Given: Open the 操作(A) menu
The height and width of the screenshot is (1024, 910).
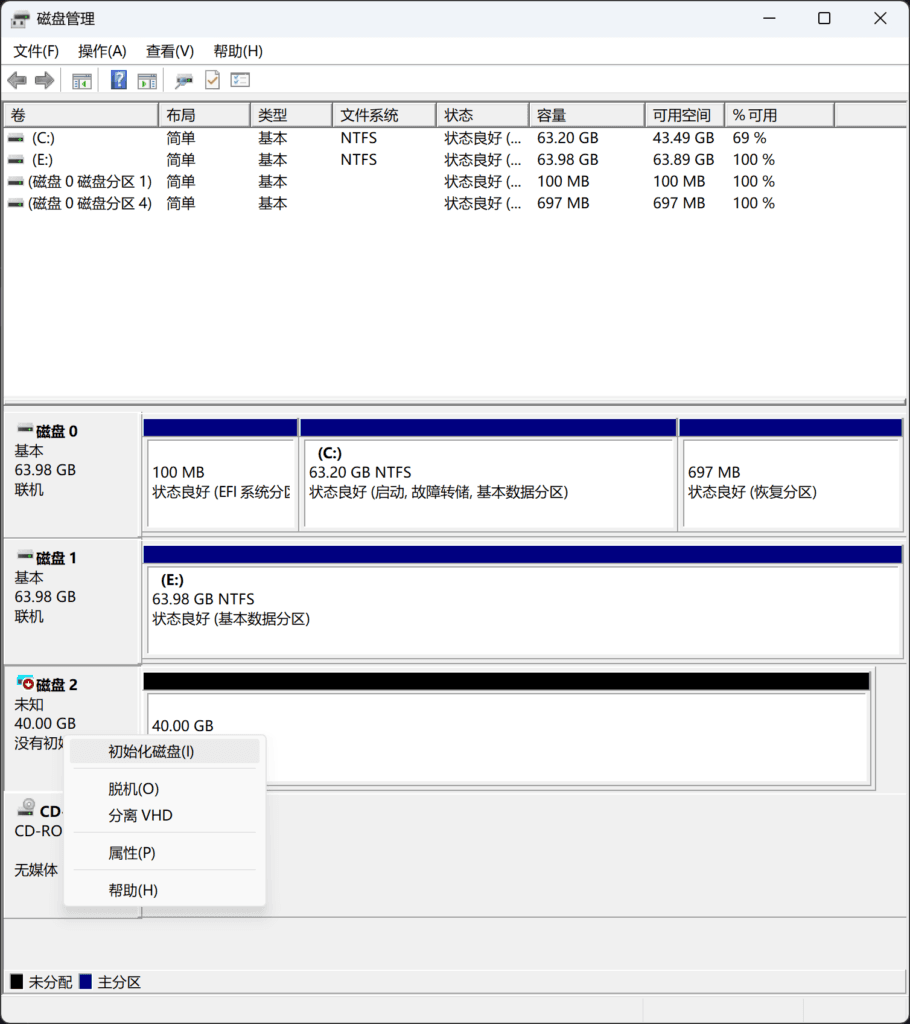Looking at the screenshot, I should [x=100, y=51].
